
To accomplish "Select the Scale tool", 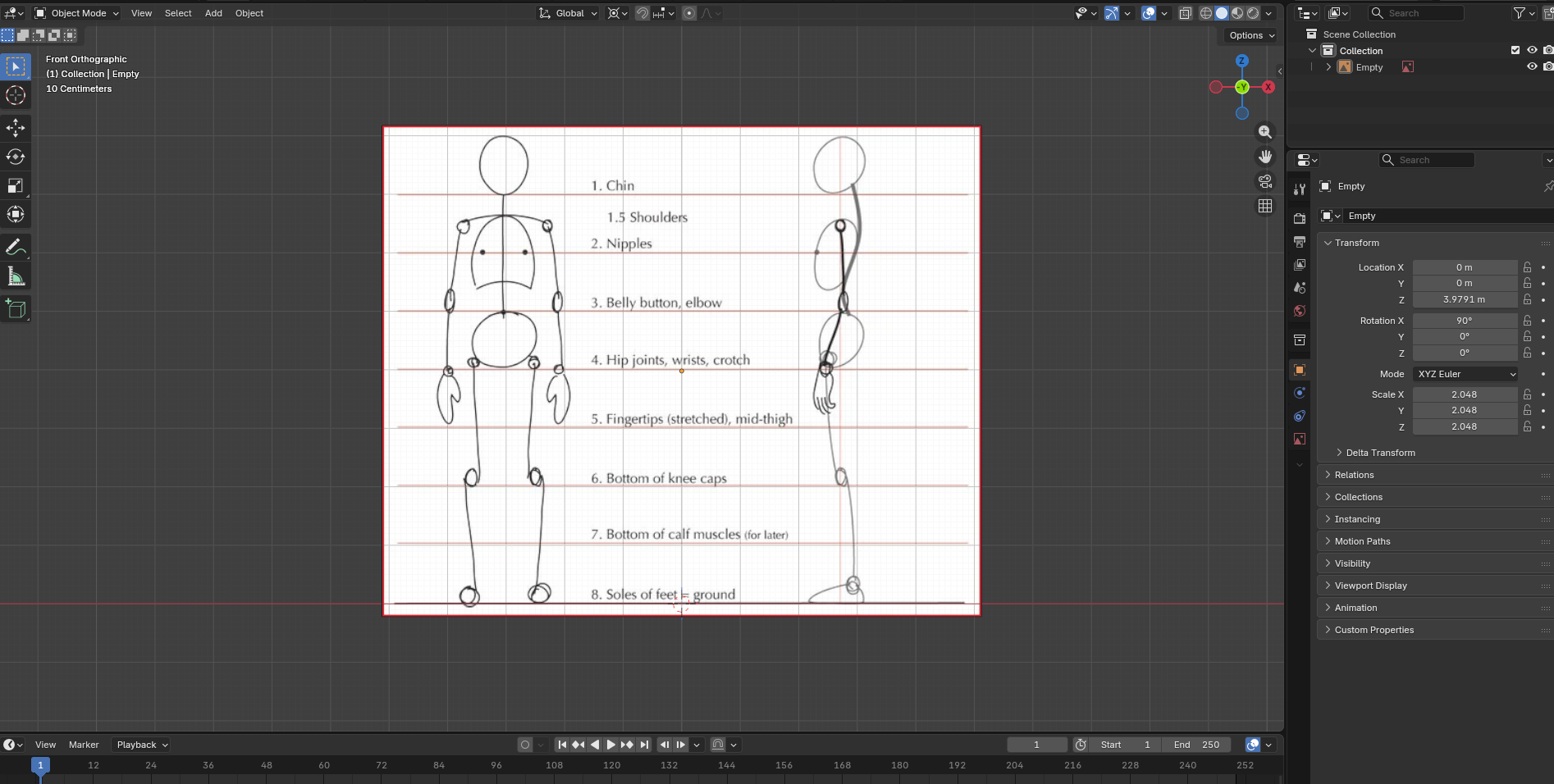I will pyautogui.click(x=16, y=185).
